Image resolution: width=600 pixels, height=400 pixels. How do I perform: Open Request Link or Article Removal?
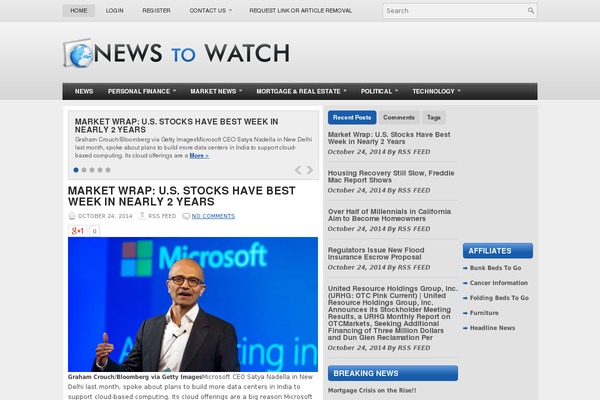click(300, 11)
